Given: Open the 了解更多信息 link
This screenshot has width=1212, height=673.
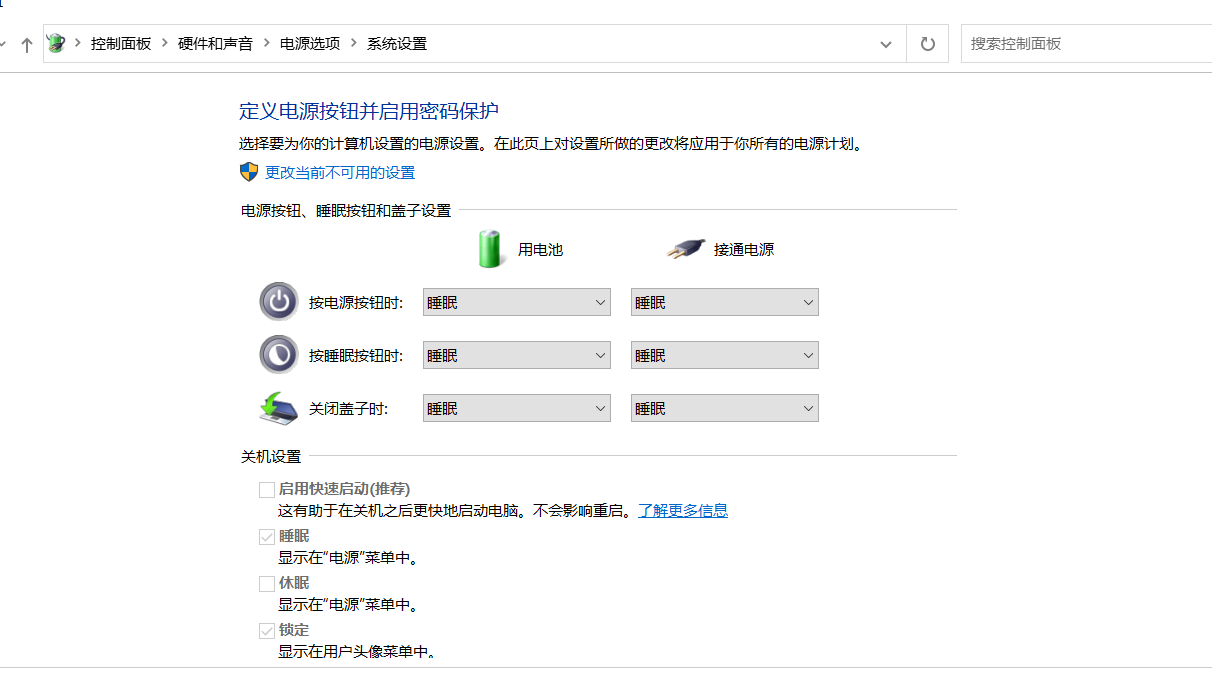Looking at the screenshot, I should coord(683,510).
